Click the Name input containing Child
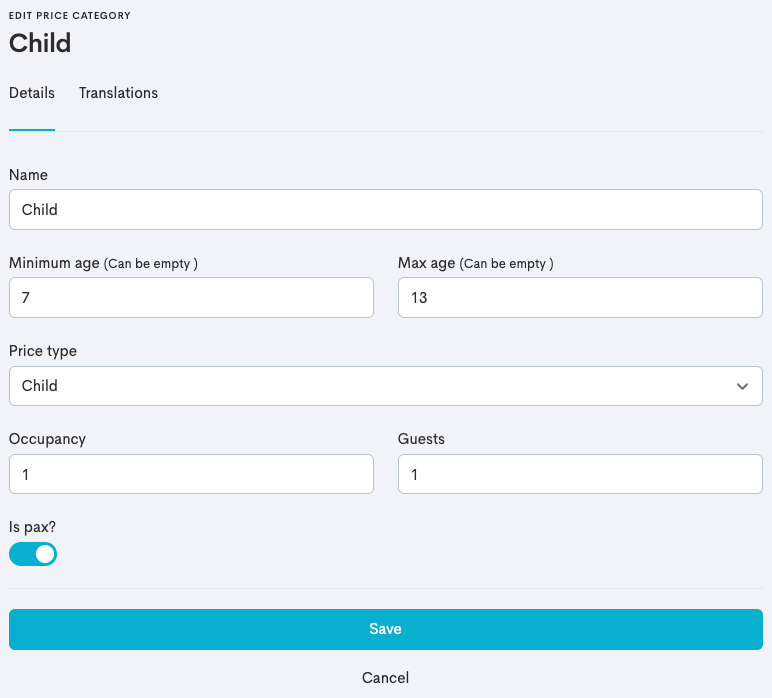The image size is (772, 698). (385, 210)
